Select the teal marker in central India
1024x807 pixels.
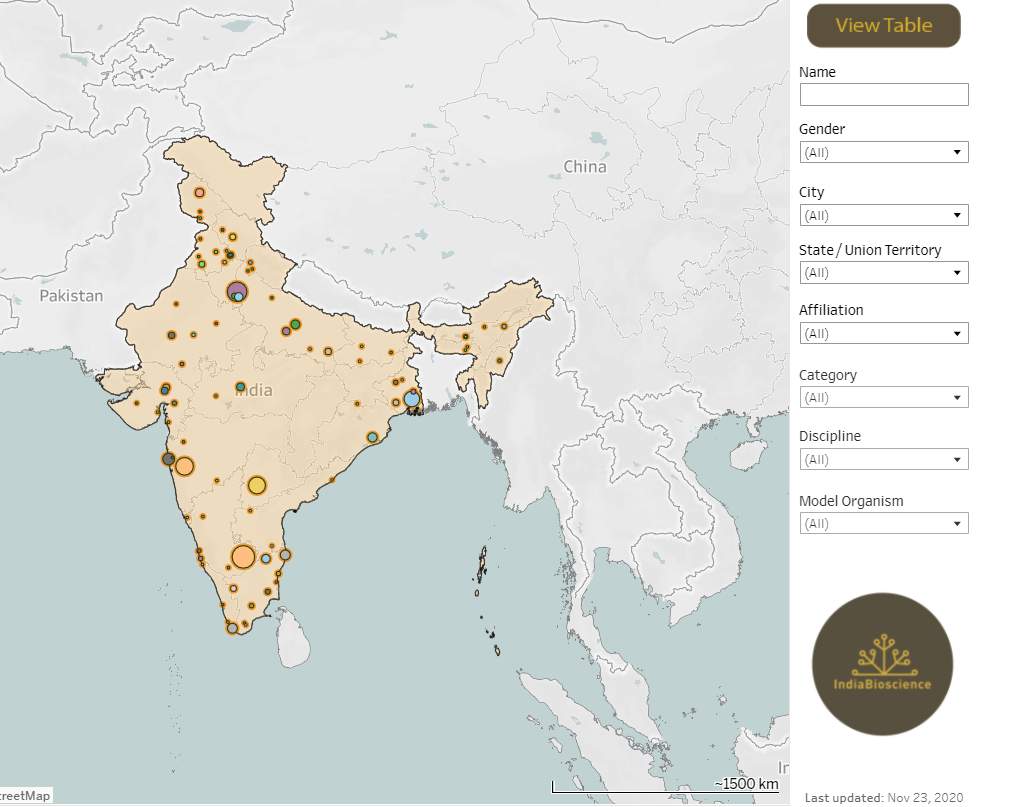point(240,387)
